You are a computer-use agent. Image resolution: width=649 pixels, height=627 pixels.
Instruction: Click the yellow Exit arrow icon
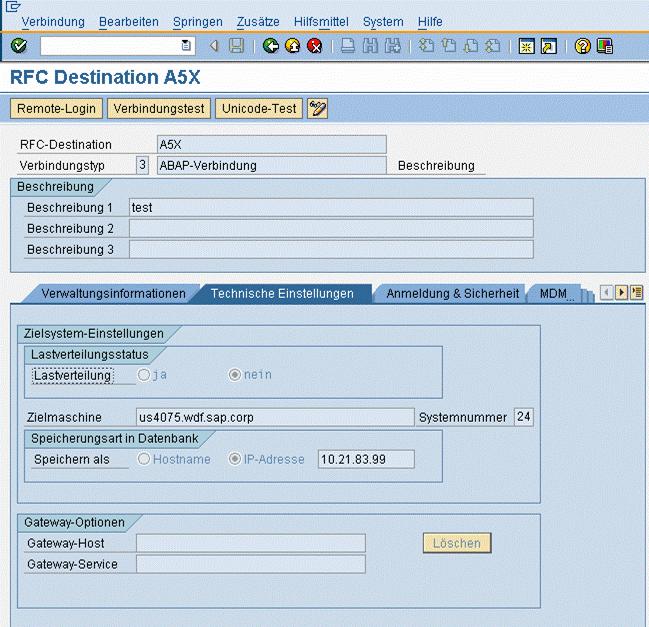point(293,46)
